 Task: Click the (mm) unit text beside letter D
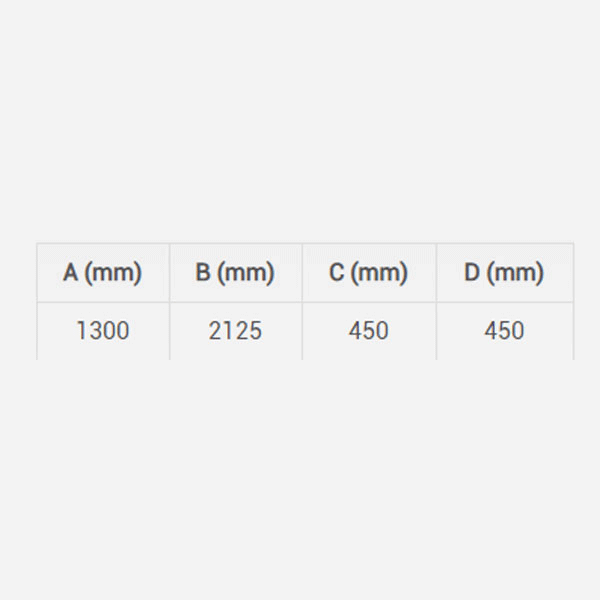coord(515,273)
